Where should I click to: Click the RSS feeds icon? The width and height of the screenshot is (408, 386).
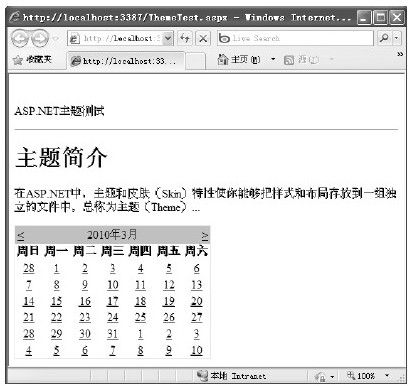tap(289, 60)
